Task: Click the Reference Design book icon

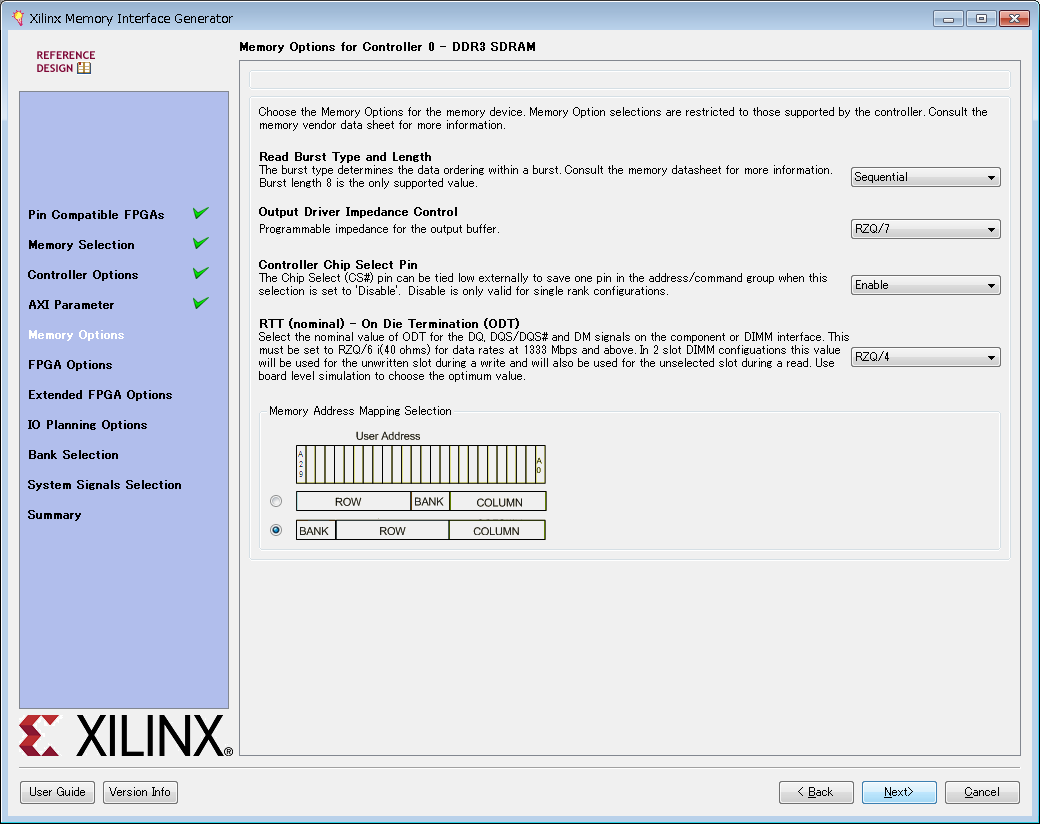Action: 84,69
